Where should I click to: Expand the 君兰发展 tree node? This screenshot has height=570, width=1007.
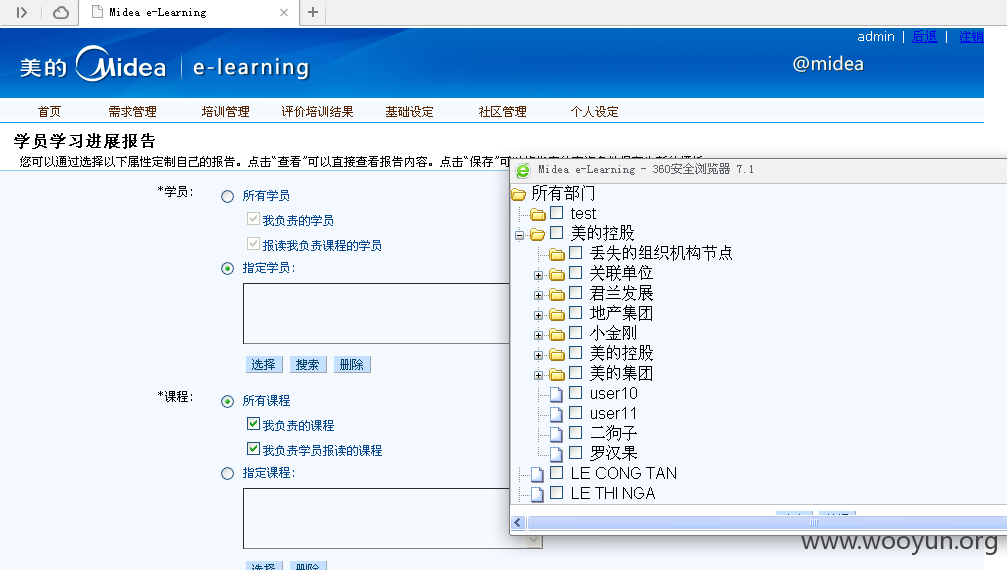[538, 295]
